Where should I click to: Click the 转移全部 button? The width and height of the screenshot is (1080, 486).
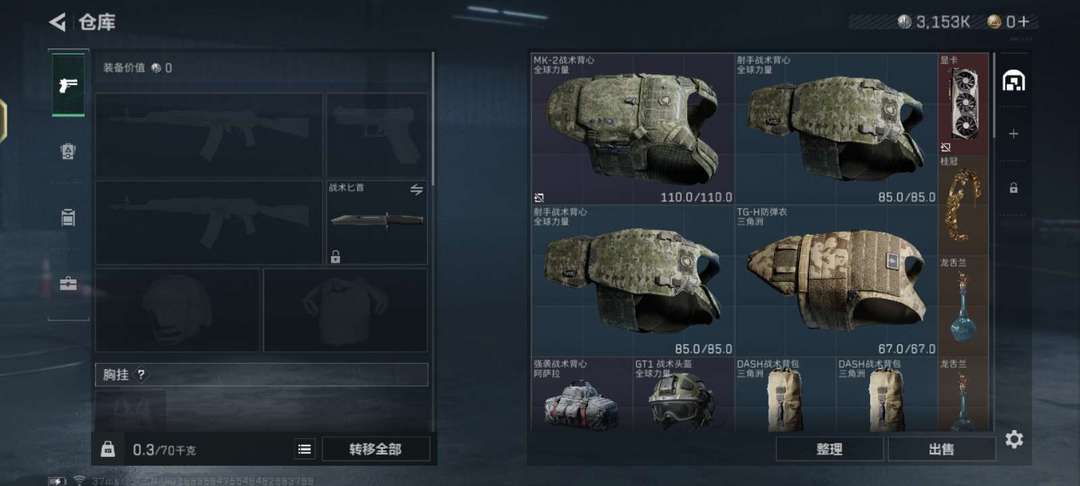coord(375,450)
